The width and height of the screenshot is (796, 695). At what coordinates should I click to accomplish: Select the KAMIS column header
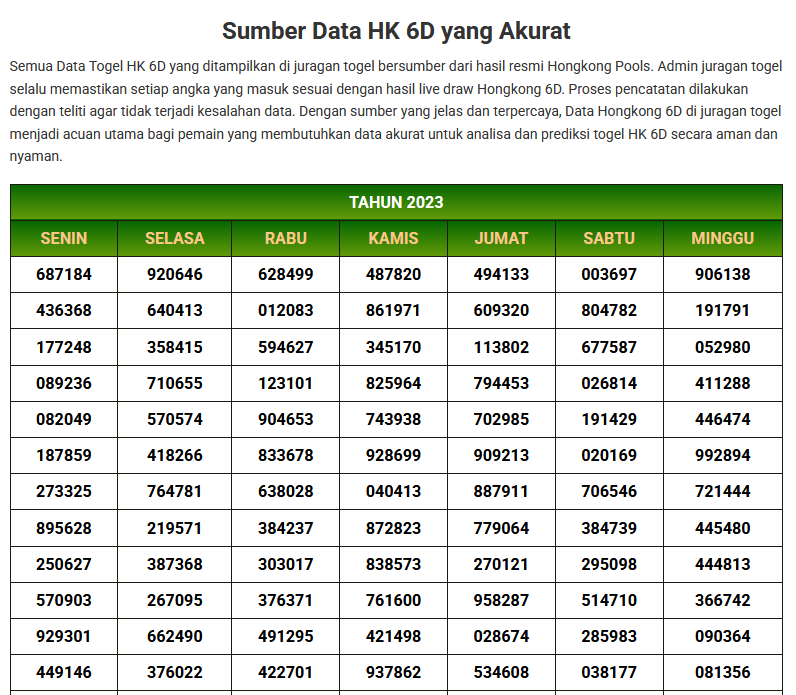pos(393,238)
